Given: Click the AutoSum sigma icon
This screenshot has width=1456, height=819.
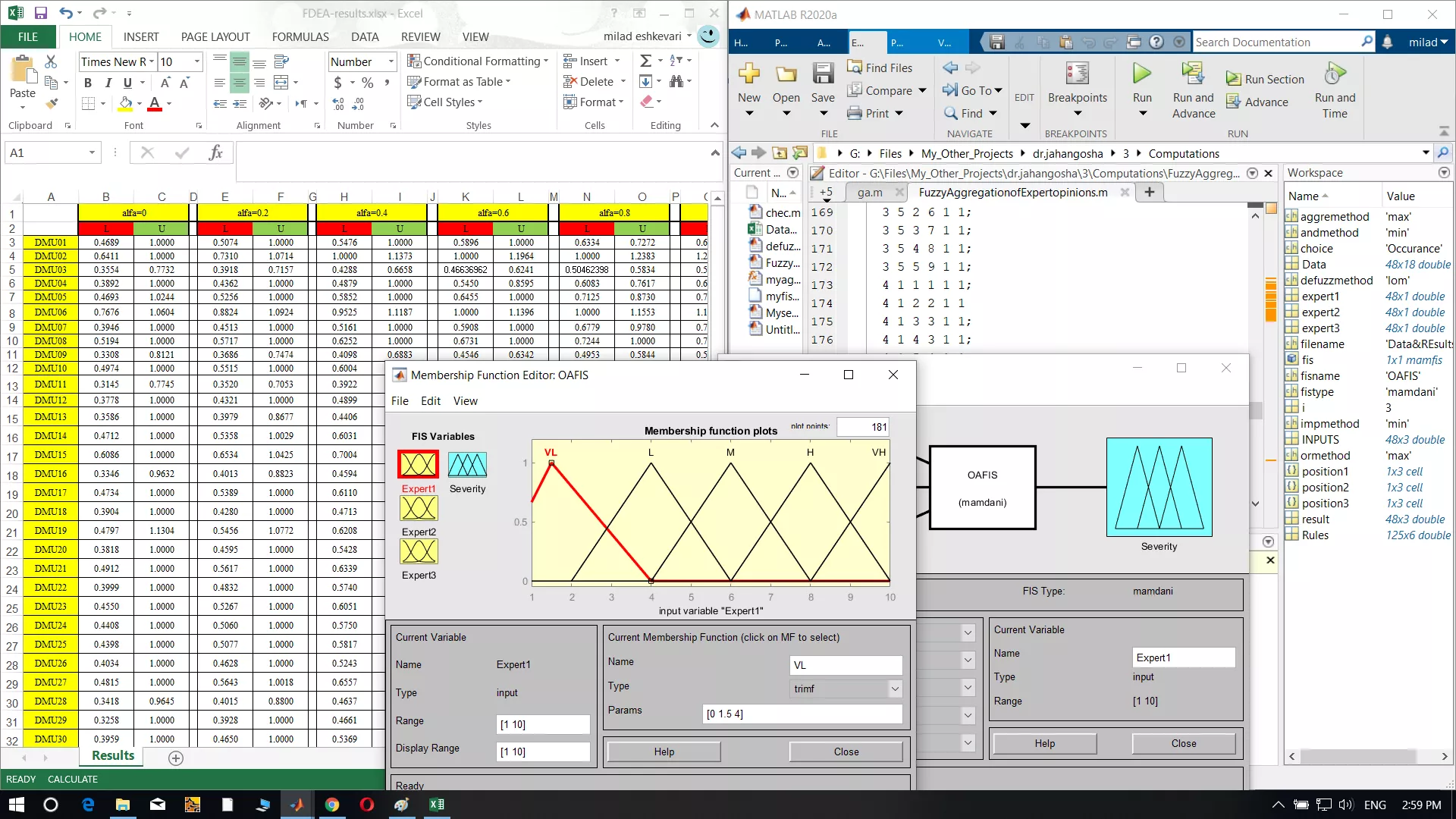Looking at the screenshot, I should tap(645, 61).
